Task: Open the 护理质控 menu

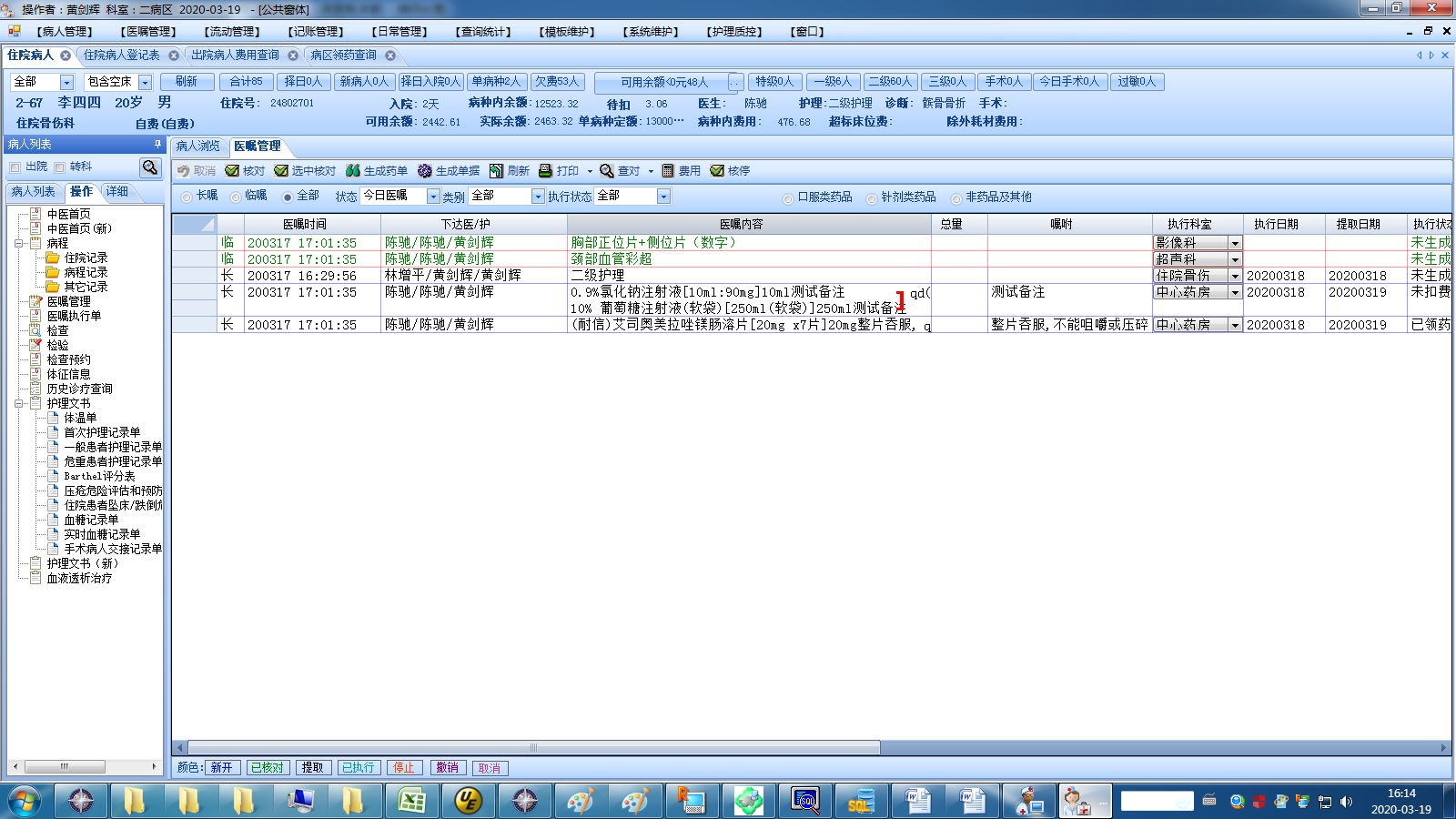Action: pyautogui.click(x=734, y=32)
